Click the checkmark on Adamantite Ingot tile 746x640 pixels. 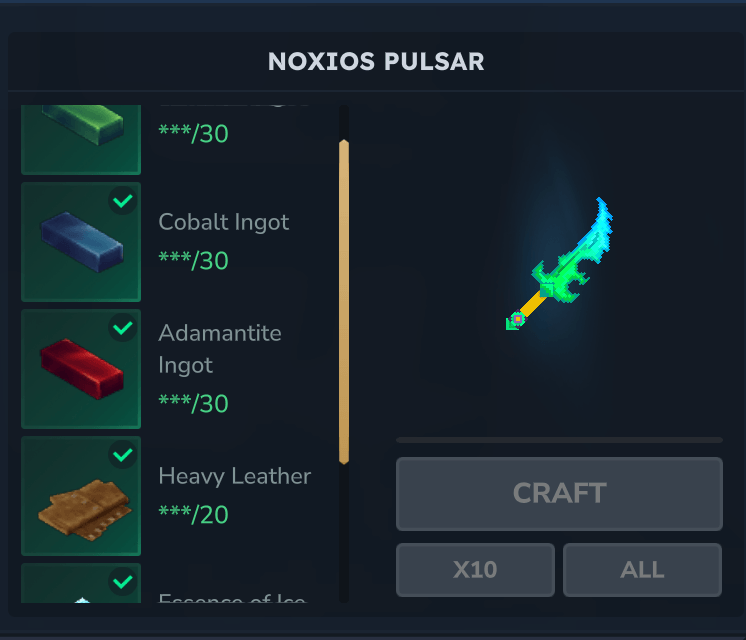(x=123, y=328)
